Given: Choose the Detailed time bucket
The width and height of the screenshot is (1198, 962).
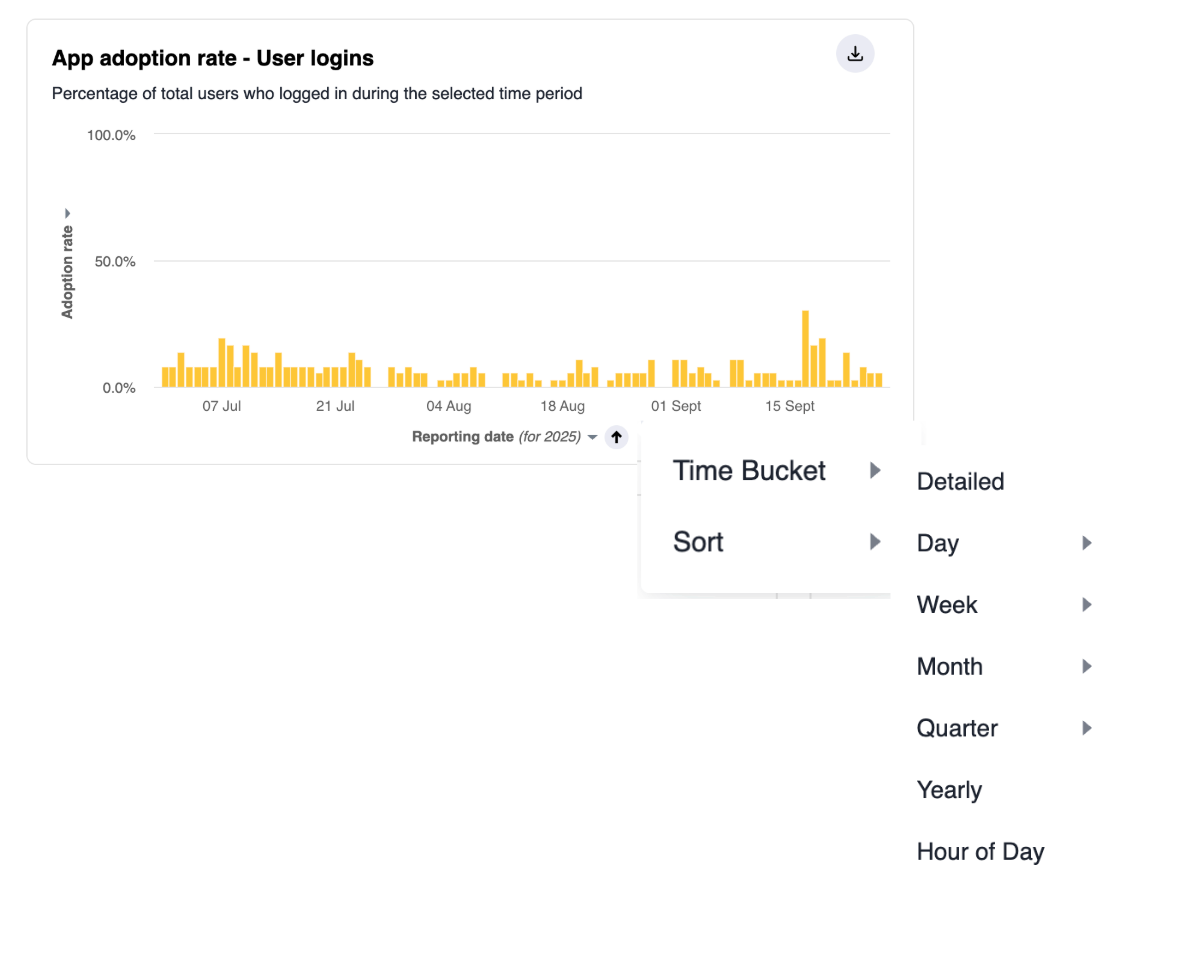Looking at the screenshot, I should [x=959, y=481].
